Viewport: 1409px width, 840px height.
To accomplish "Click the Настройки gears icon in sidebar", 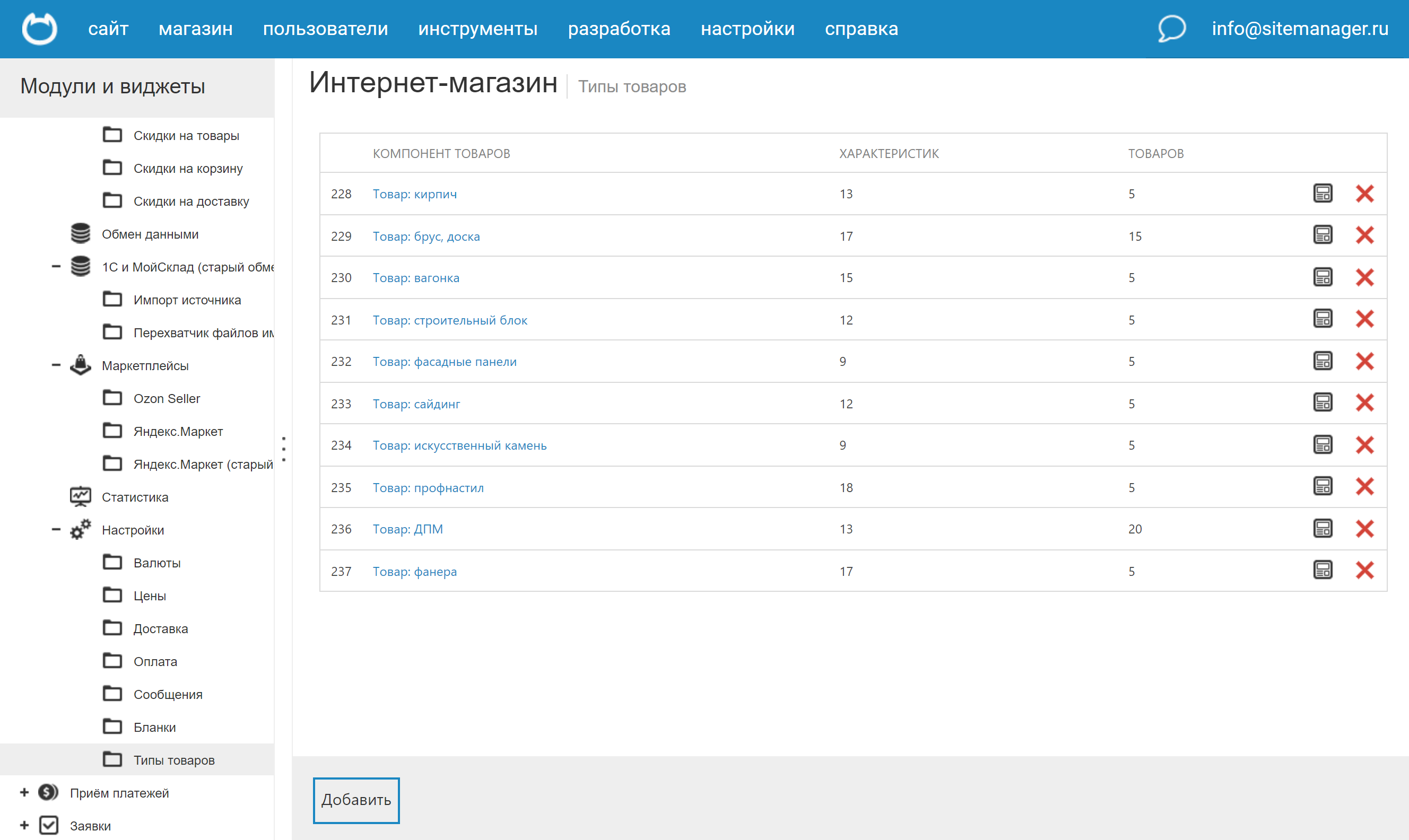I will 80,529.
